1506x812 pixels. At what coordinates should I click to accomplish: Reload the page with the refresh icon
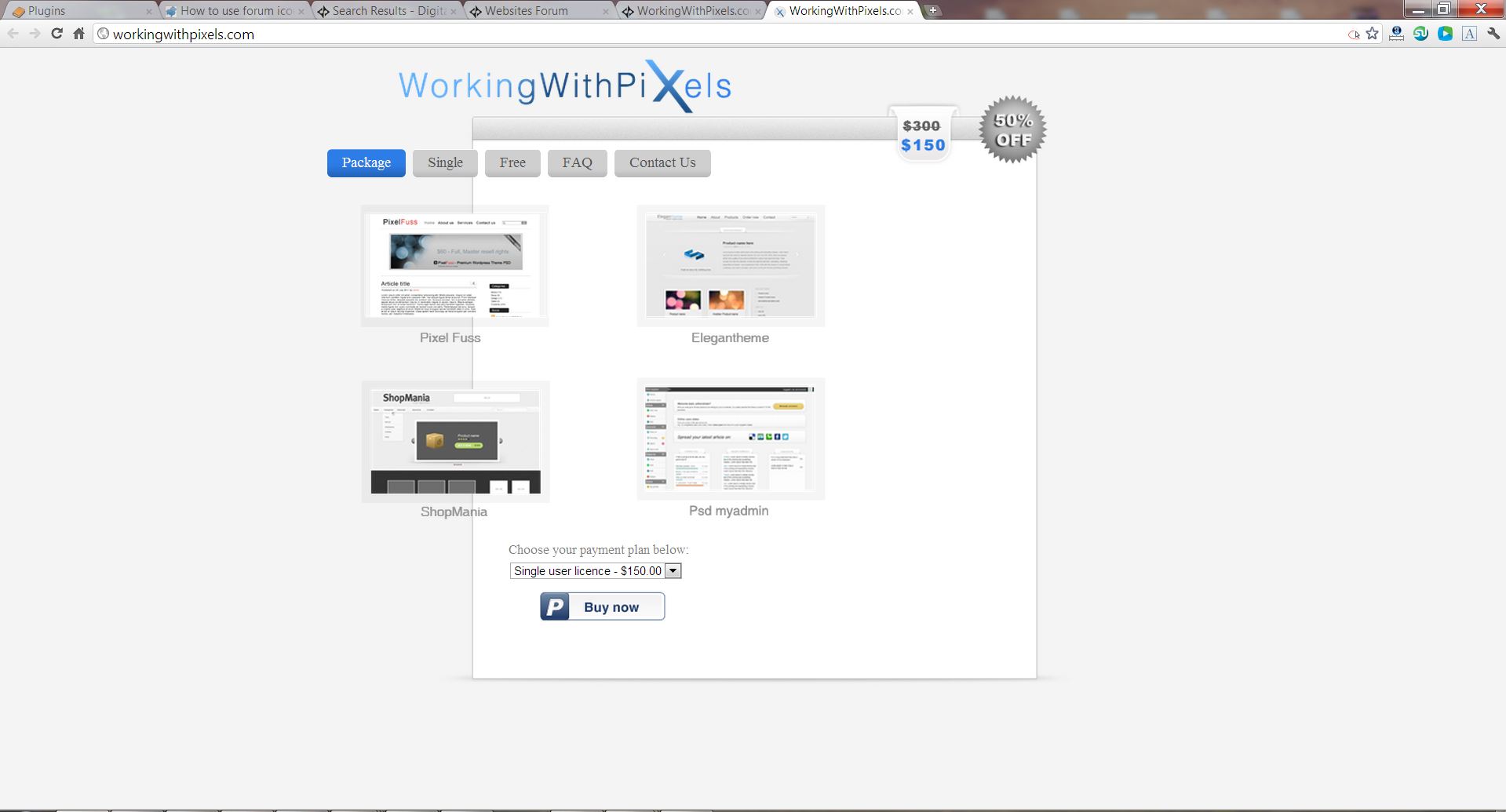point(57,34)
